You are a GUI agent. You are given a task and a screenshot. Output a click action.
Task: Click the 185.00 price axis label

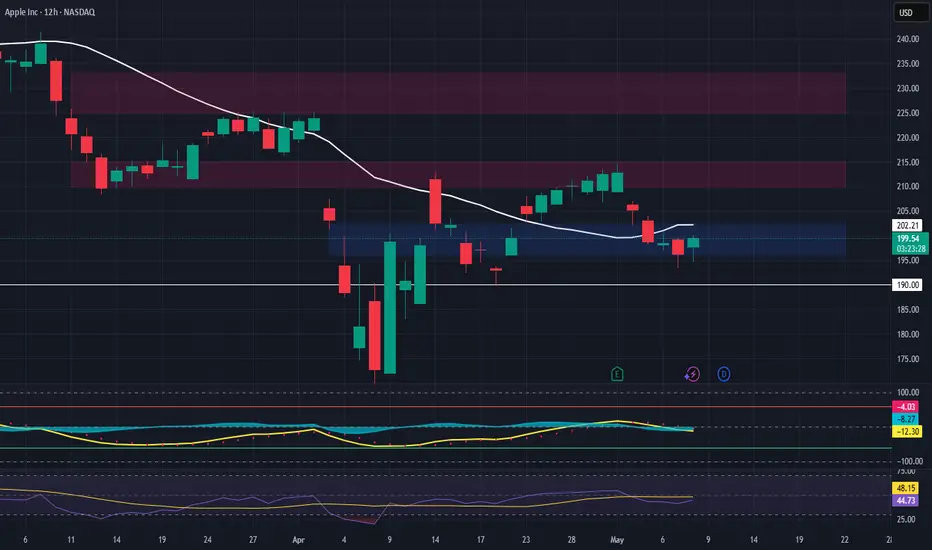pyautogui.click(x=908, y=310)
